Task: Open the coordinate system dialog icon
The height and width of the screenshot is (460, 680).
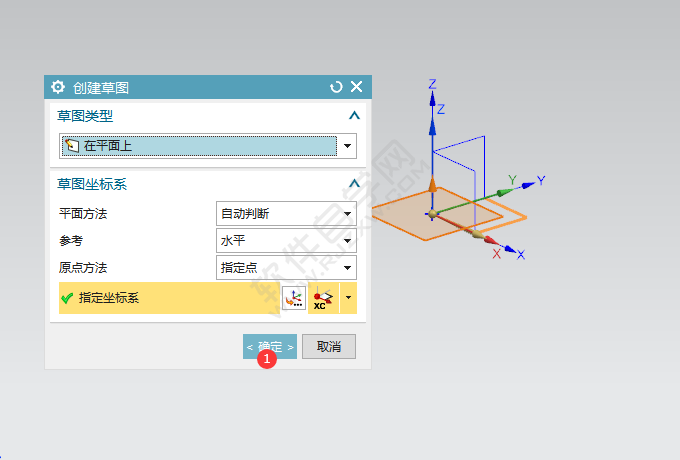Action: [x=294, y=298]
